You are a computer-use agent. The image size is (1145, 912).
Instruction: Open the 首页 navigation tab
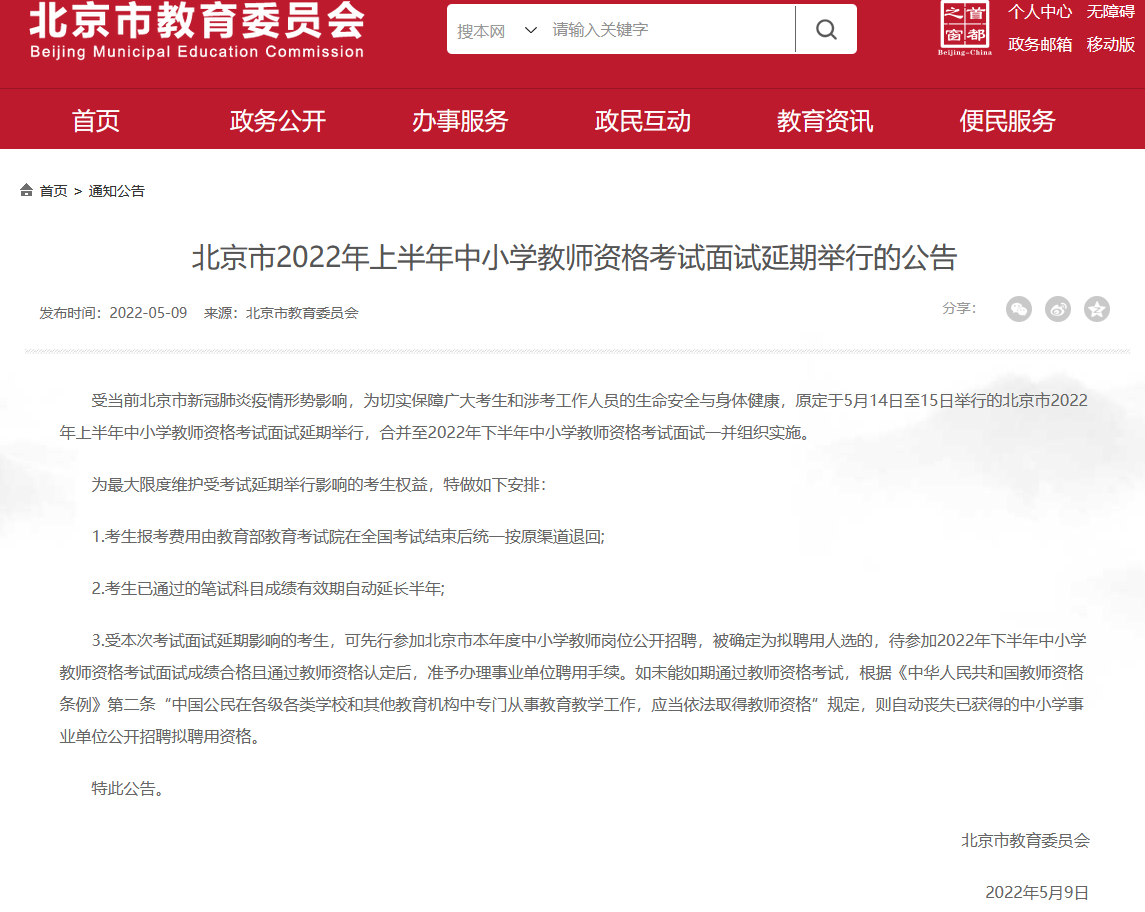(x=96, y=121)
